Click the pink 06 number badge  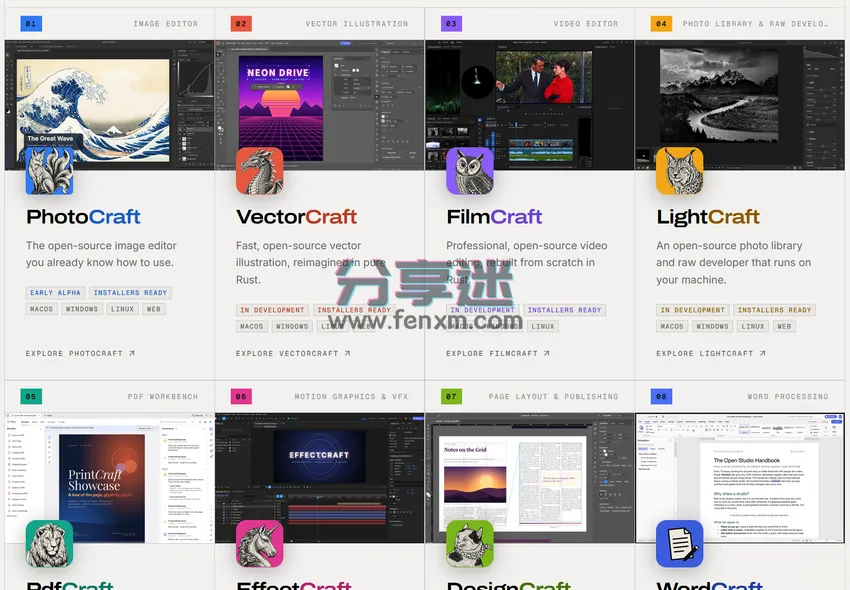pyautogui.click(x=241, y=396)
